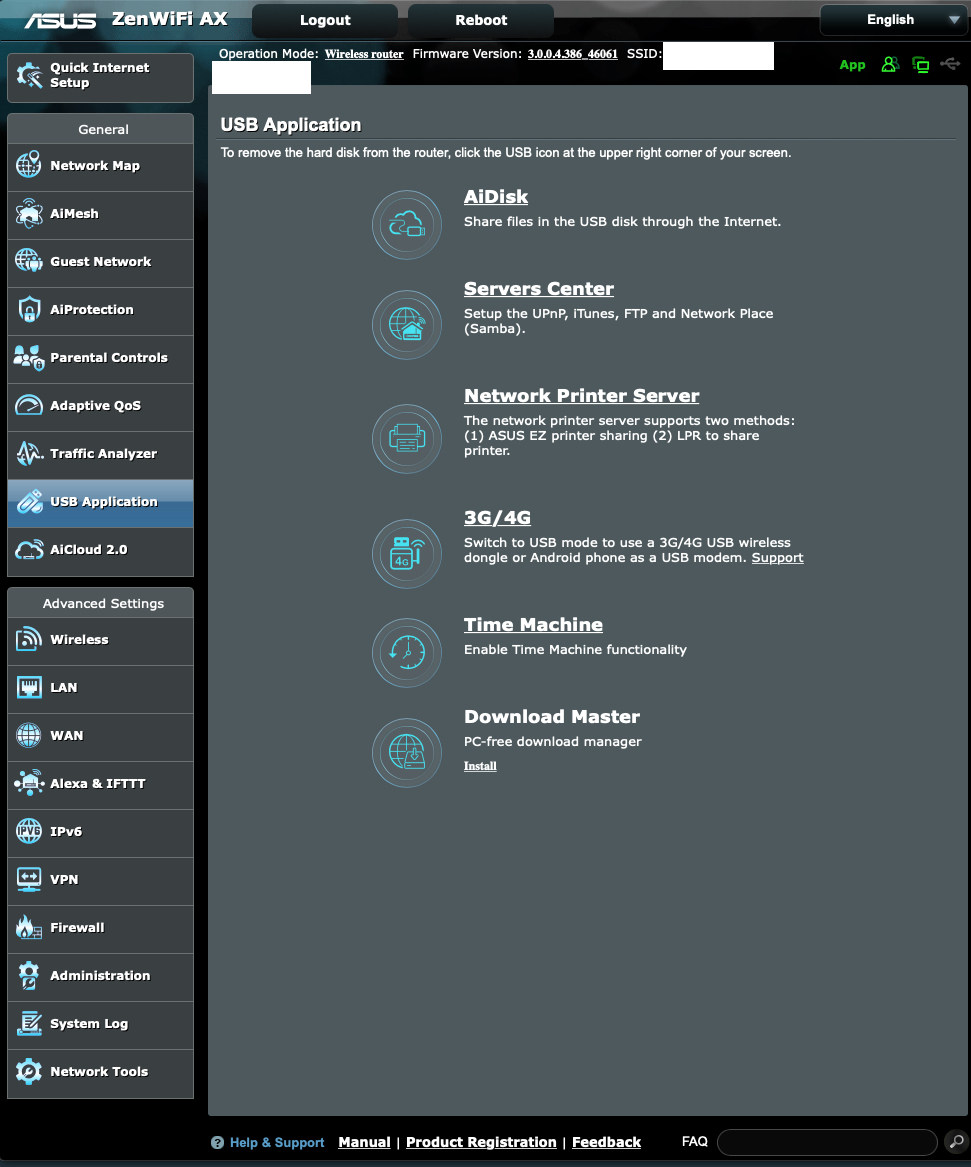Click the Feedback footer link
The width and height of the screenshot is (971, 1167).
click(606, 1142)
